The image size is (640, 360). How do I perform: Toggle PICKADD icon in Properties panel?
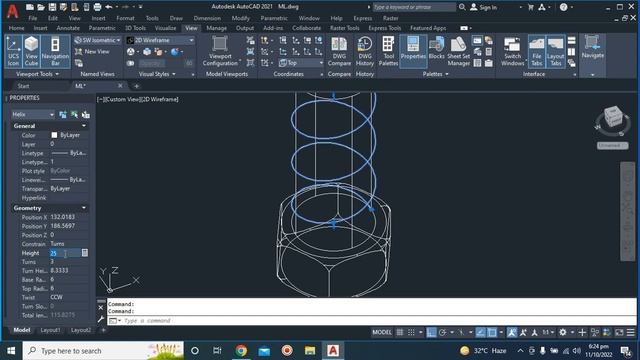tap(63, 115)
